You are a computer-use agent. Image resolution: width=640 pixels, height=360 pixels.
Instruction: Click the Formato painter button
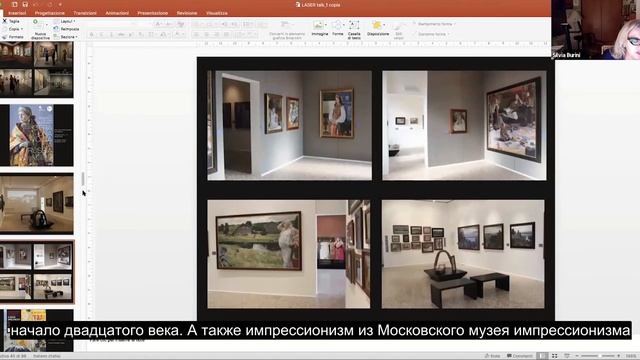pos(13,37)
